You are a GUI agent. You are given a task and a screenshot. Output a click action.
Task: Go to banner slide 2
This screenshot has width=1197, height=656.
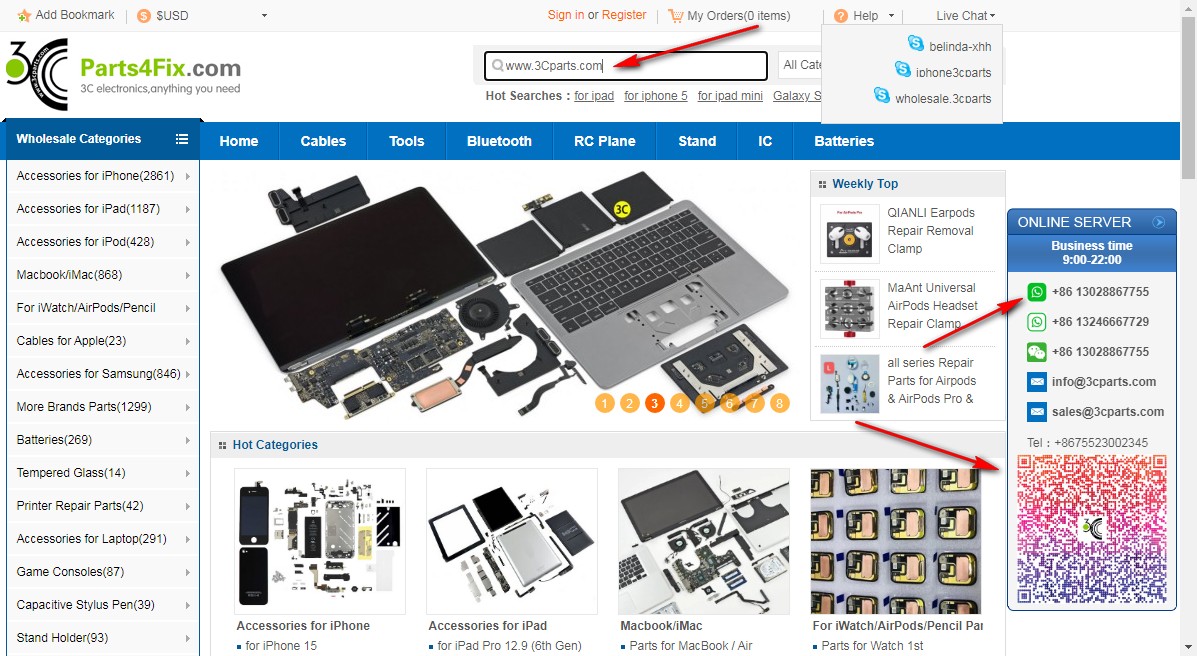click(x=629, y=403)
